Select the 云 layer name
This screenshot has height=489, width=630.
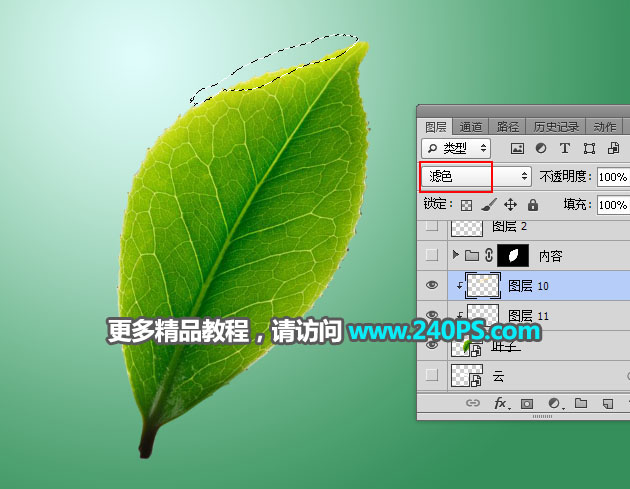coord(498,376)
